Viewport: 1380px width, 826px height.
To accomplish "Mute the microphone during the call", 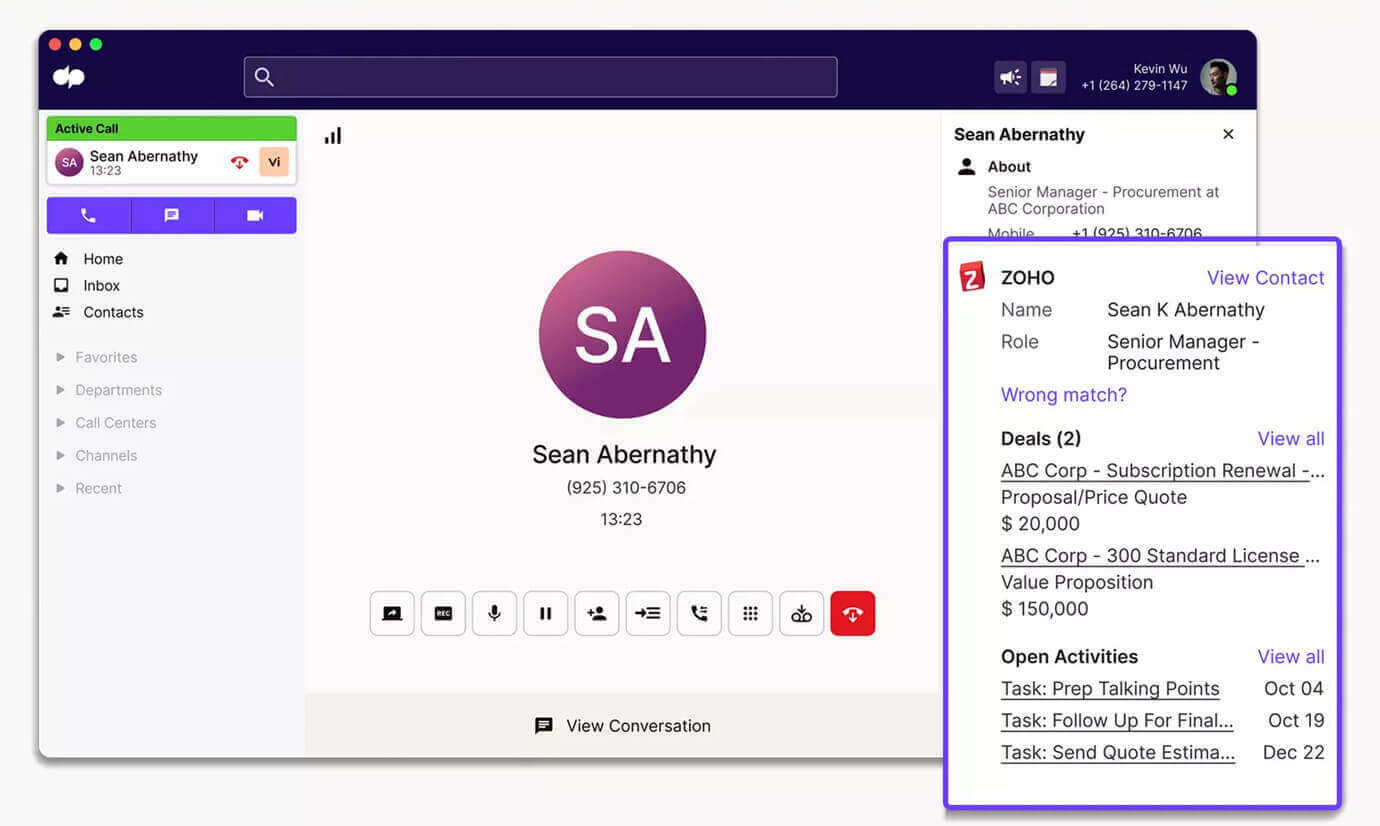I will pos(494,613).
